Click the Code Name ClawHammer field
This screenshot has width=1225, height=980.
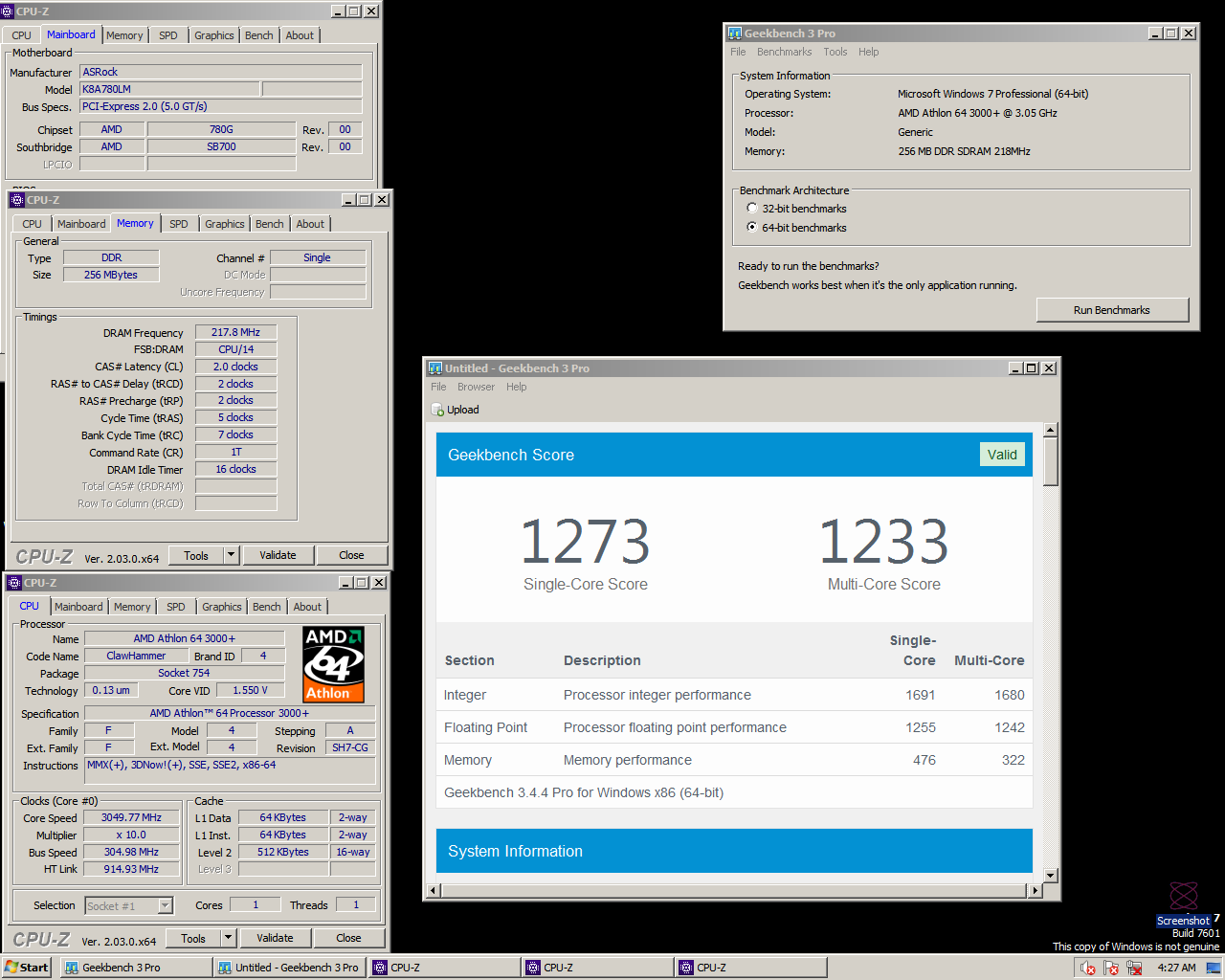[x=136, y=656]
